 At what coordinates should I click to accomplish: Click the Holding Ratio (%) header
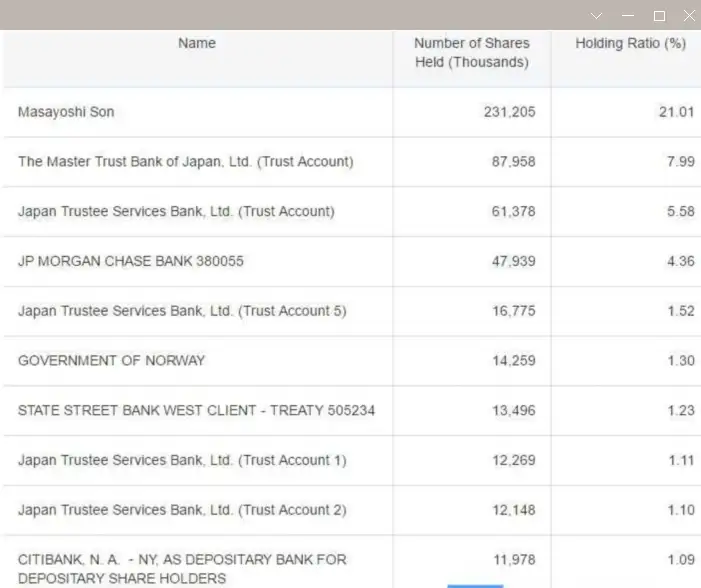[630, 43]
